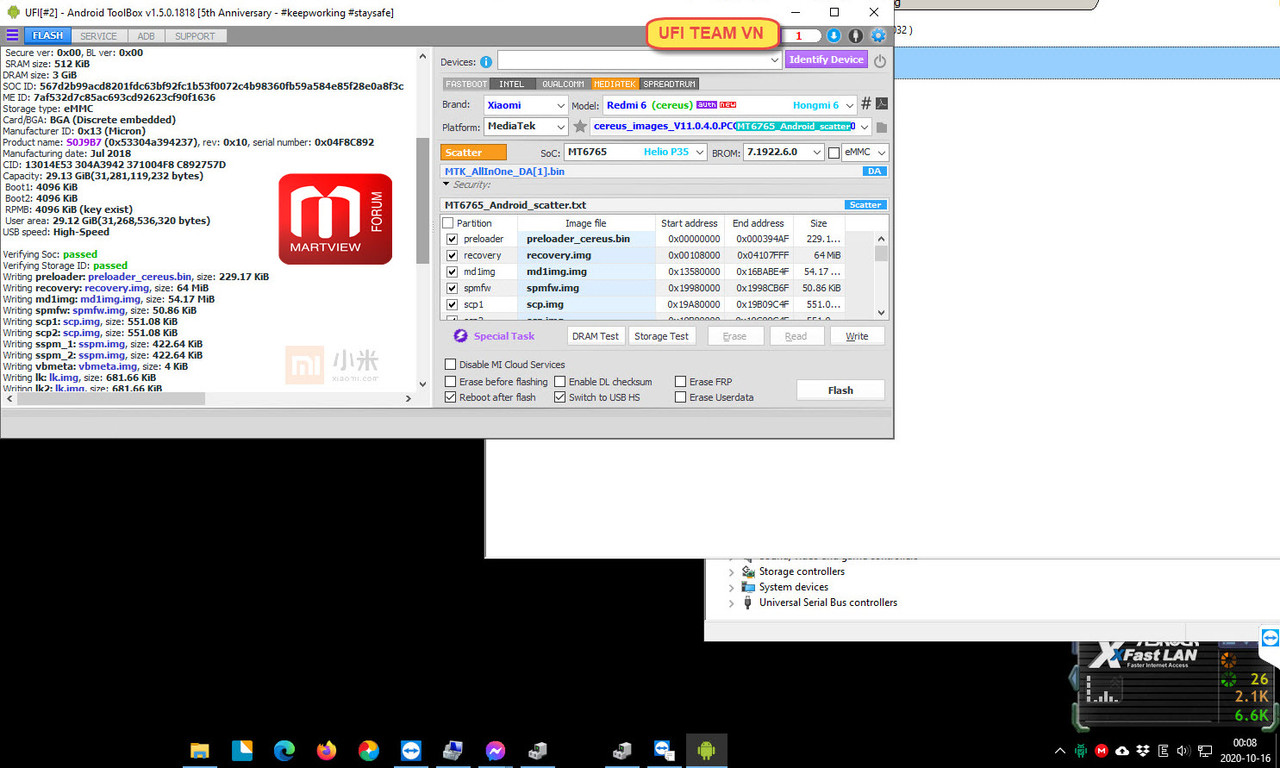The width and height of the screenshot is (1280, 768).
Task: Click the blue DA badge
Action: [x=874, y=171]
